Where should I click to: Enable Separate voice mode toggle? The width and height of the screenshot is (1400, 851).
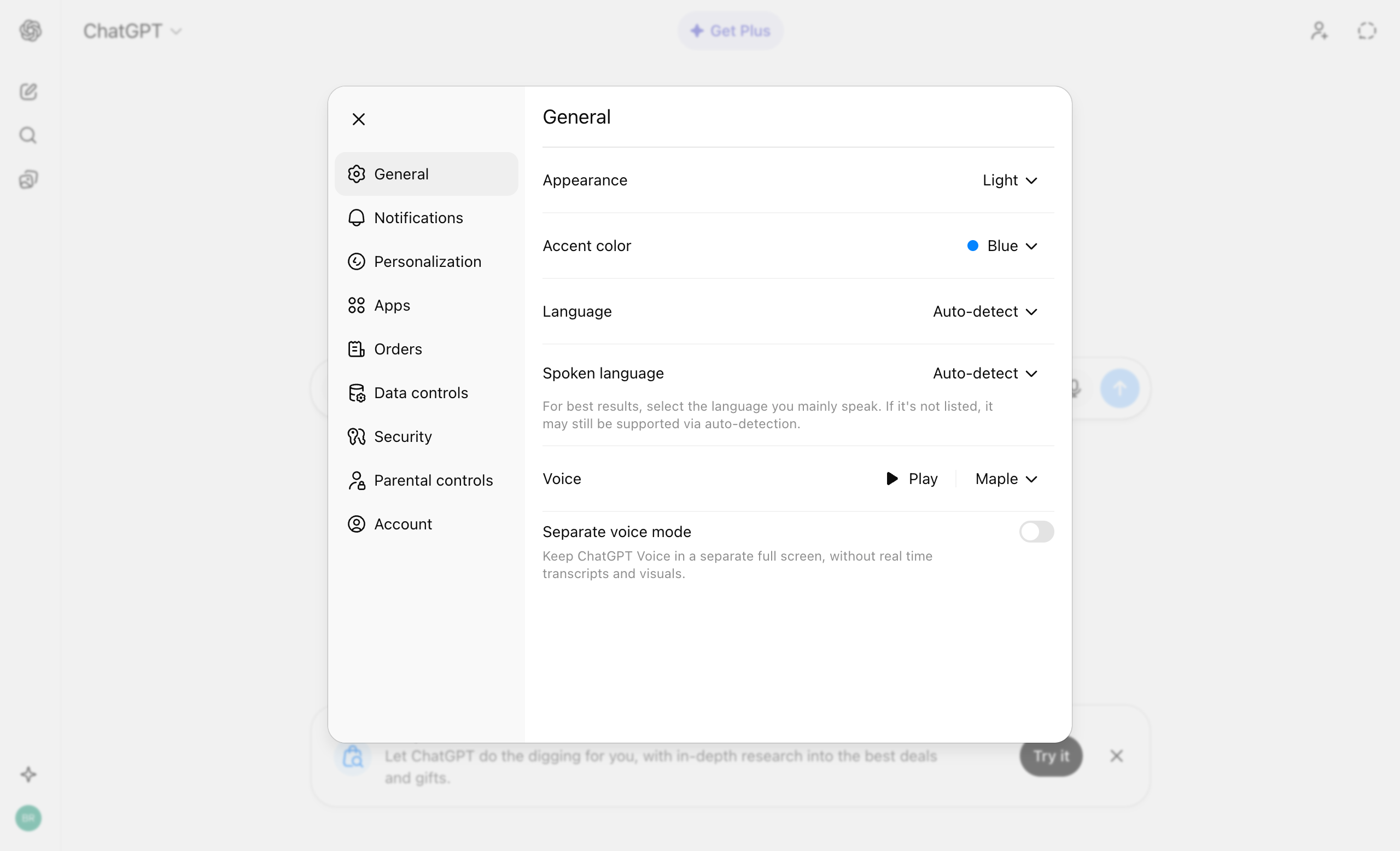[1036, 532]
